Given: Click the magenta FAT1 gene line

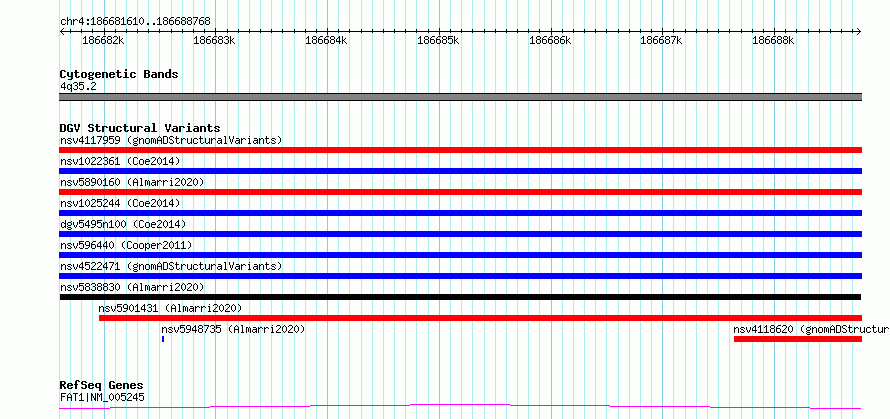Looking at the screenshot, I should pos(460,407).
